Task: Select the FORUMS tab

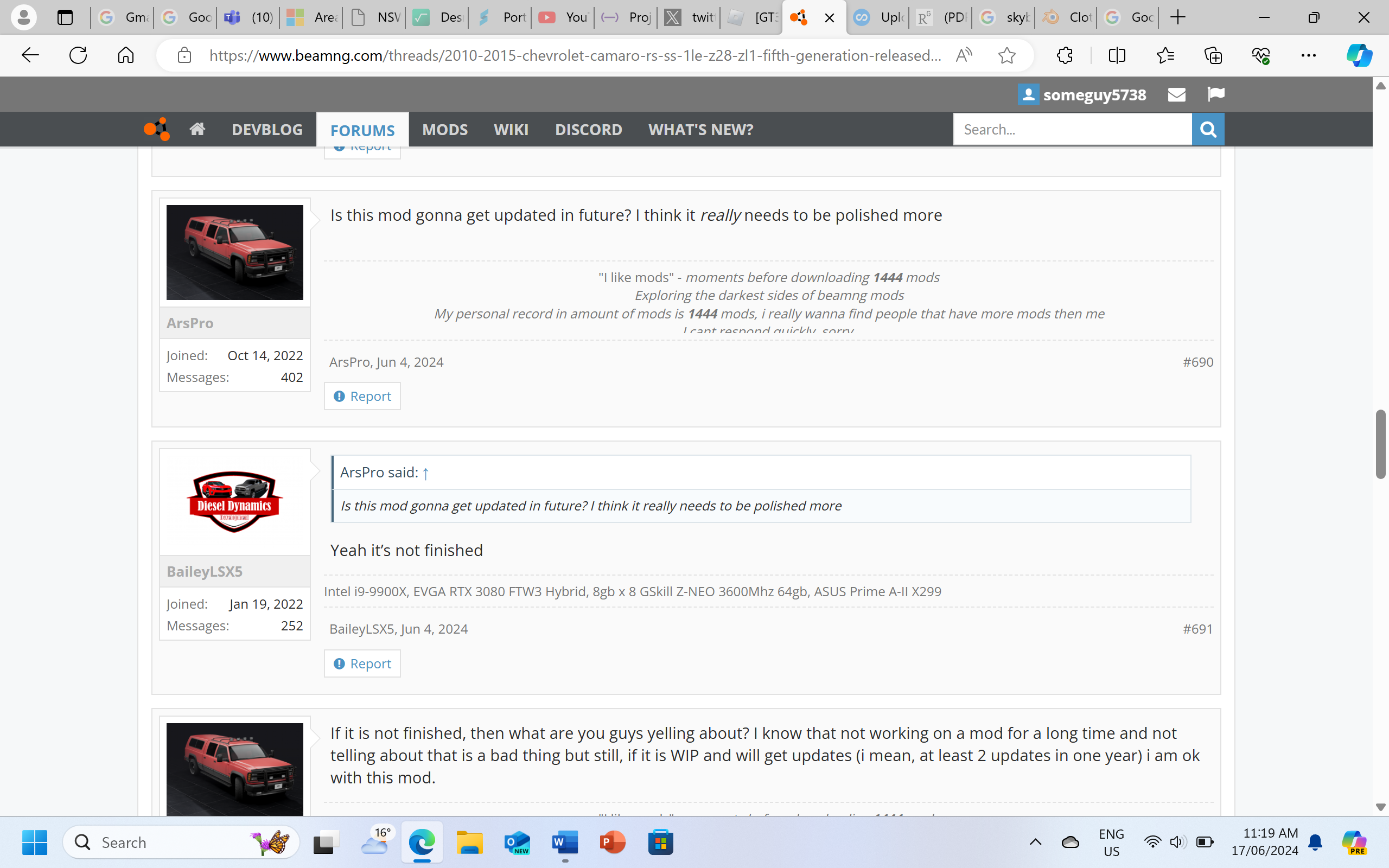Action: [362, 130]
